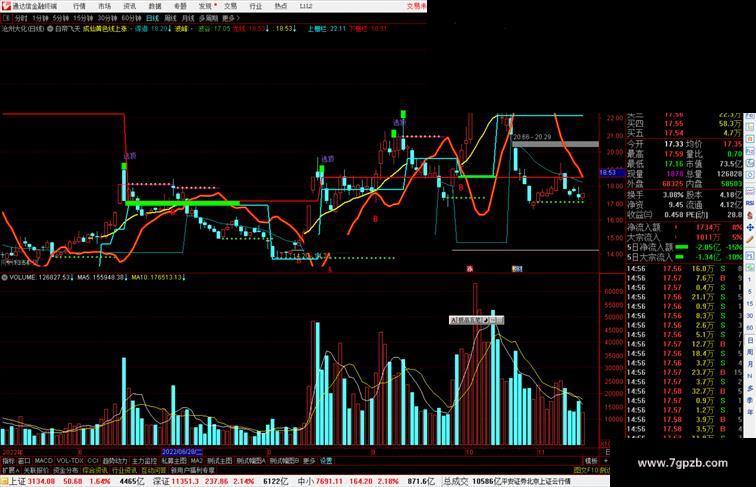This screenshot has height=487, width=756.
Task: Select the 月线 monthly period tab
Action: click(188, 18)
